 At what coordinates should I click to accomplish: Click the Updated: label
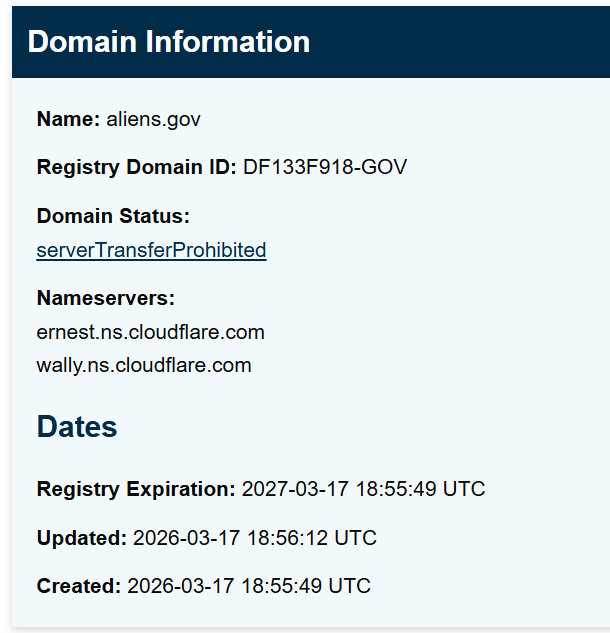[x=82, y=538]
